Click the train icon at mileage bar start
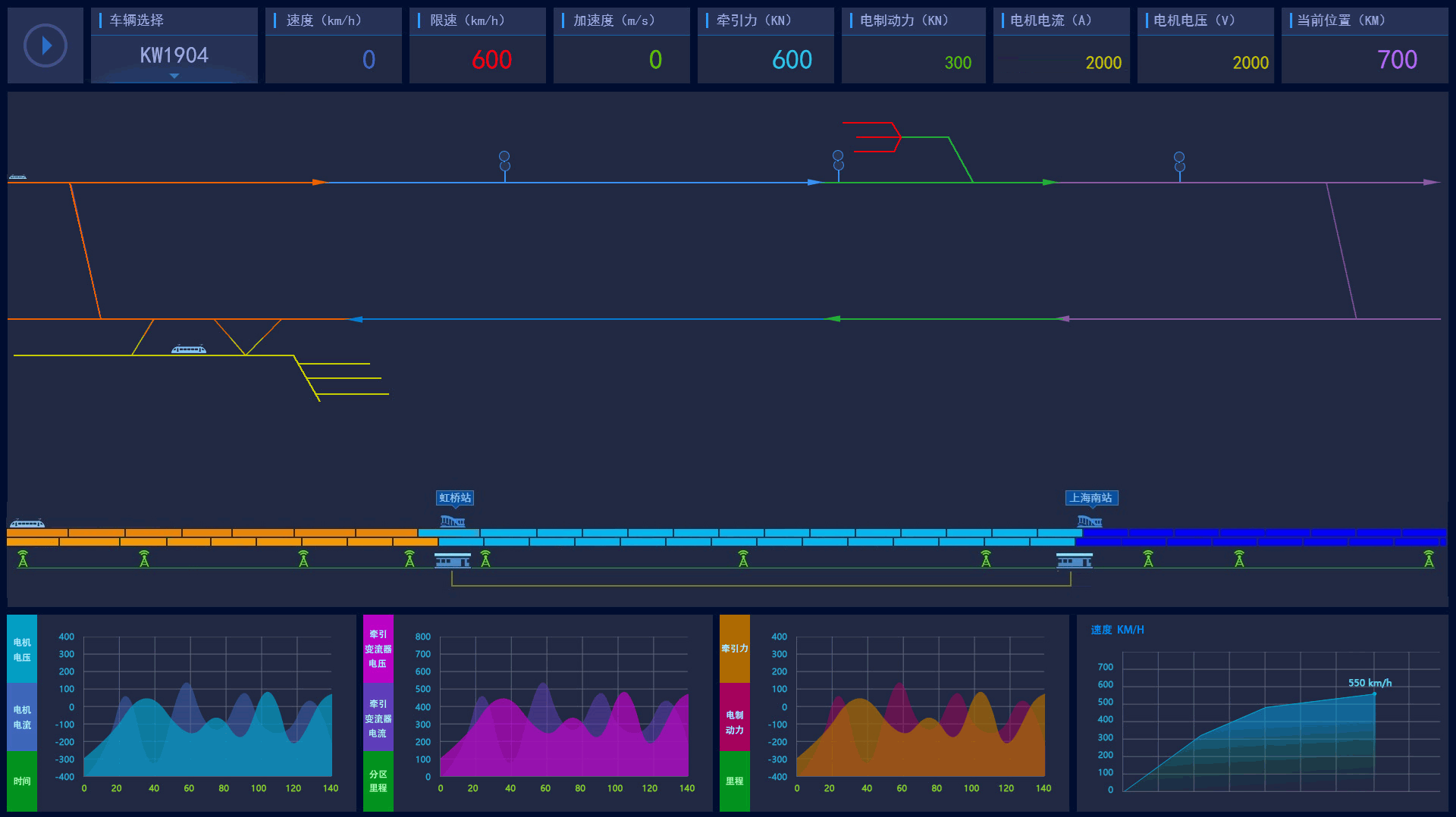This screenshot has width=1456, height=817. (27, 523)
